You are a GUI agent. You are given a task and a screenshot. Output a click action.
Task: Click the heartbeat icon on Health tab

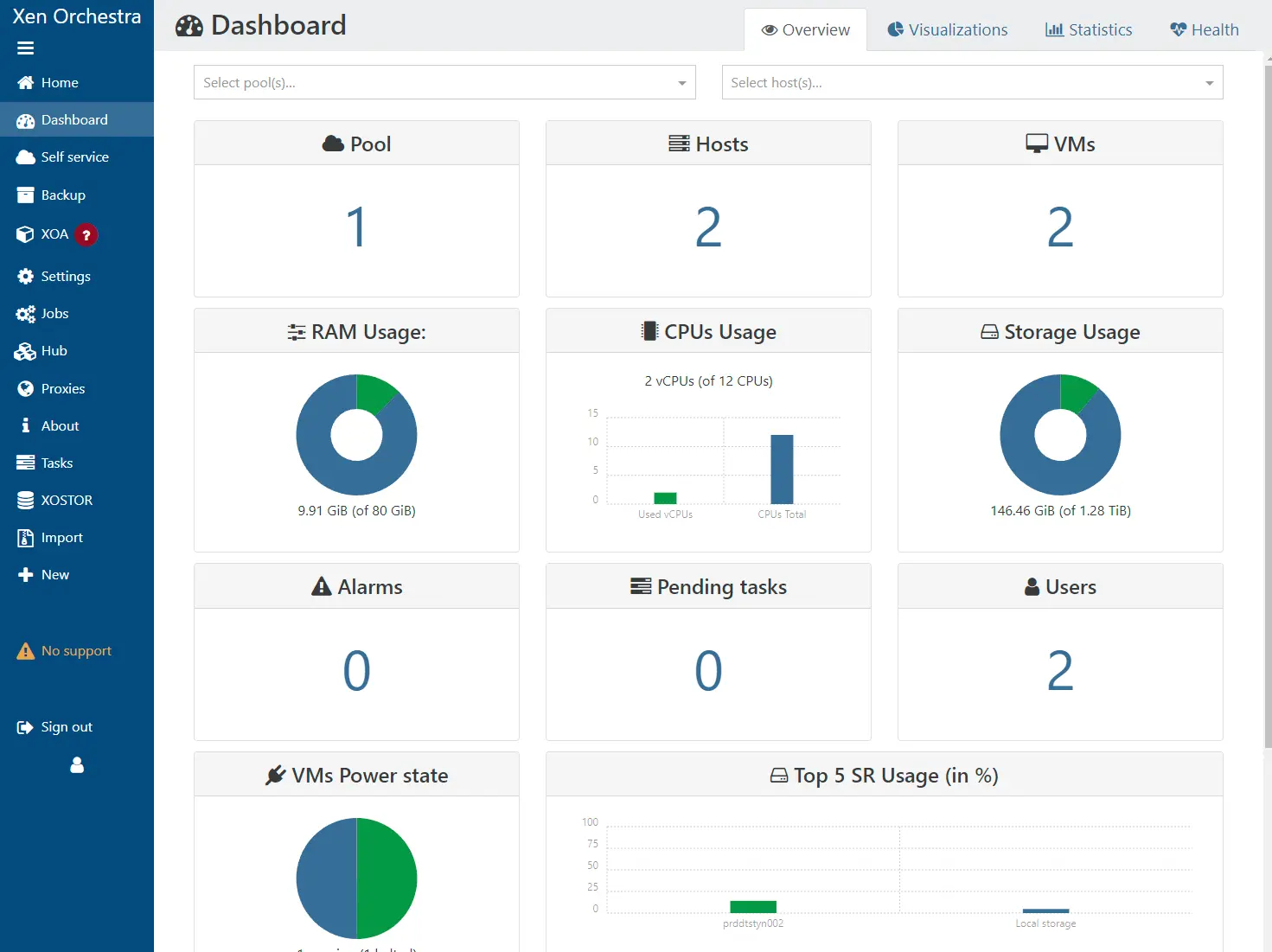tap(1178, 29)
